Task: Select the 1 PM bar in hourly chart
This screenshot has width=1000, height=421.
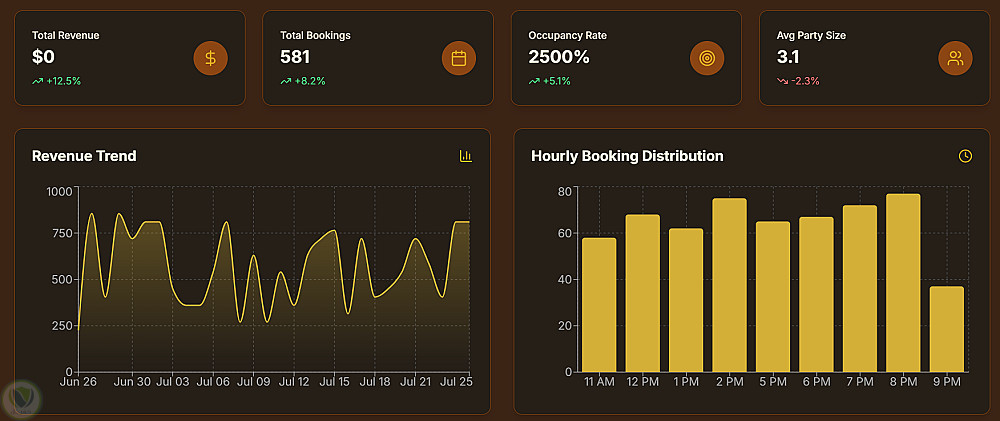Action: click(x=686, y=300)
